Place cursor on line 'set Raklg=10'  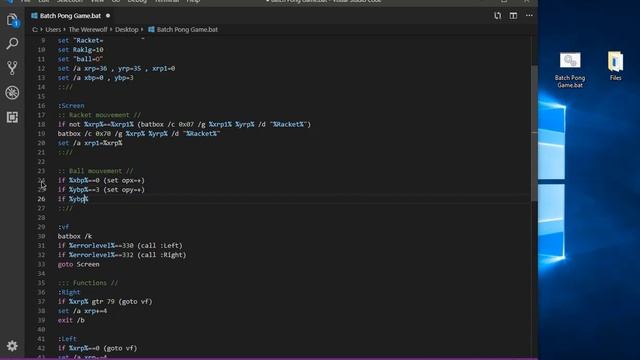80,50
